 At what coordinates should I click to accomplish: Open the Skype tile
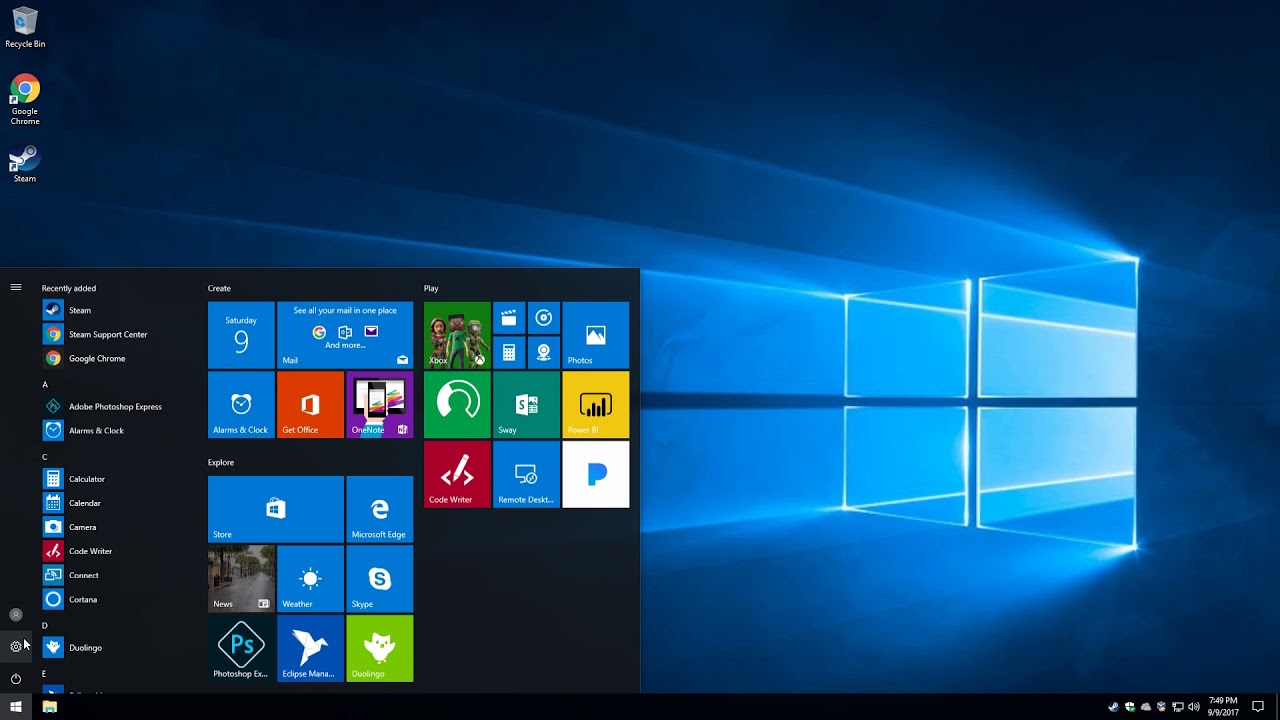pyautogui.click(x=379, y=578)
